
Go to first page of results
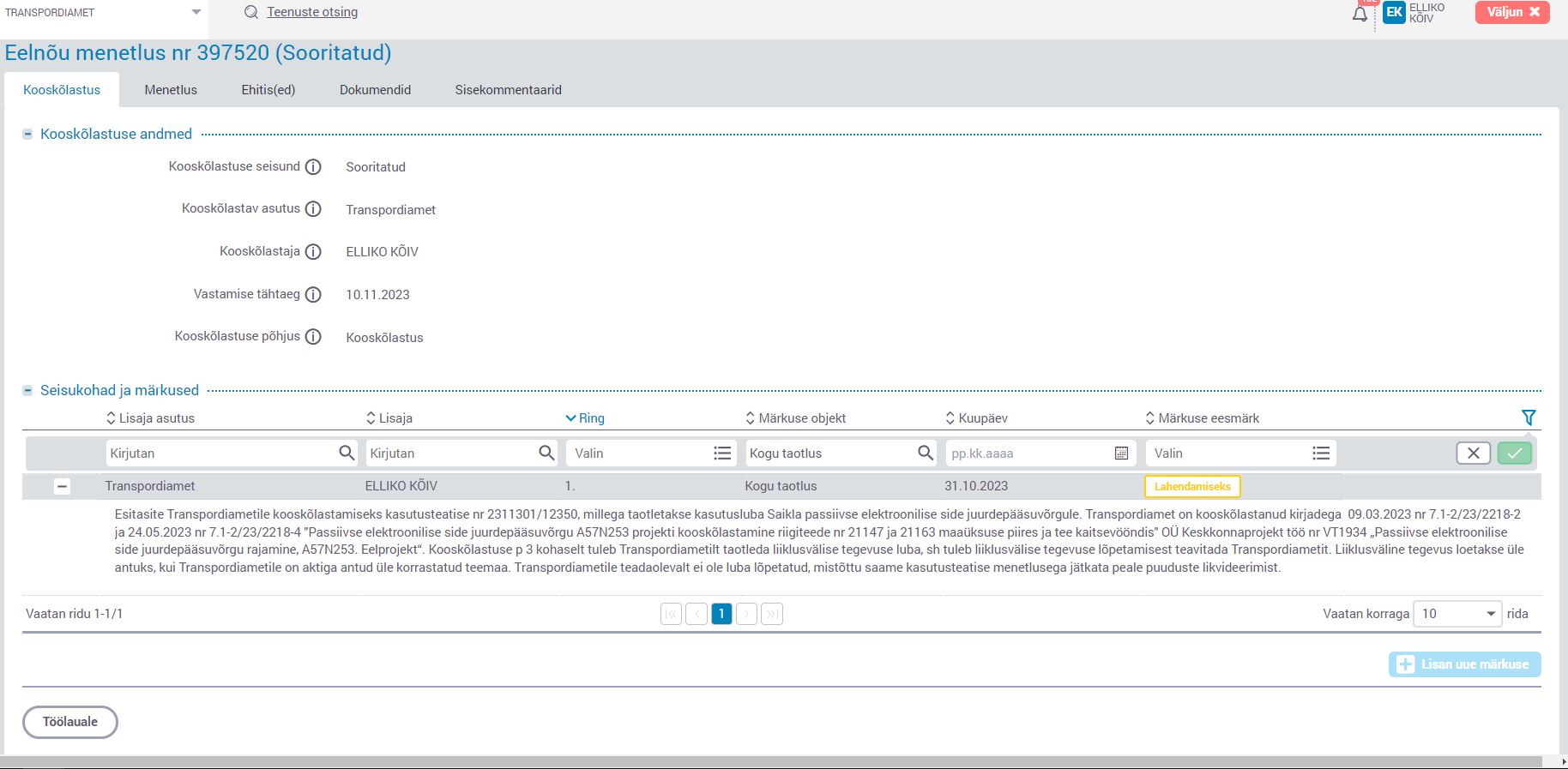[x=672, y=614]
